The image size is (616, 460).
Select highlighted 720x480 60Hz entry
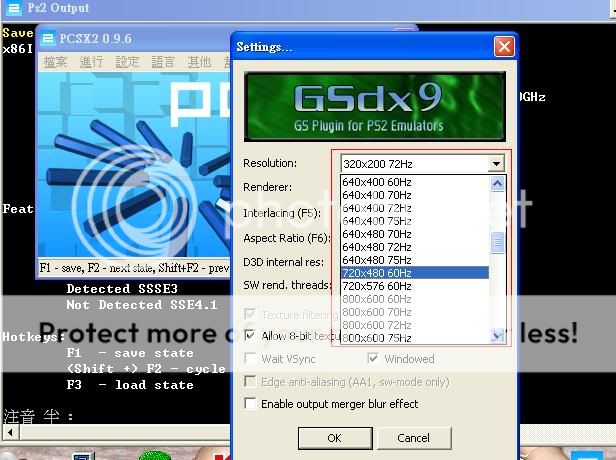click(x=415, y=273)
